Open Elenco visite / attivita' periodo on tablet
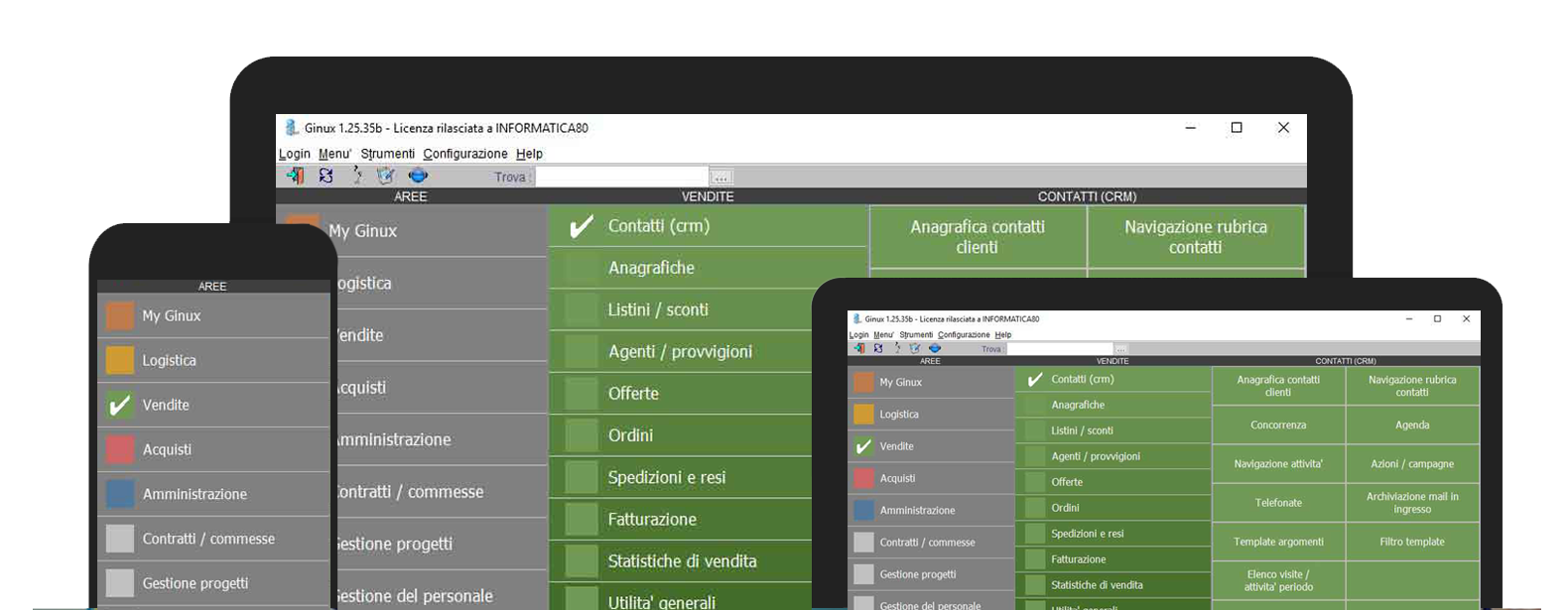 (1278, 580)
